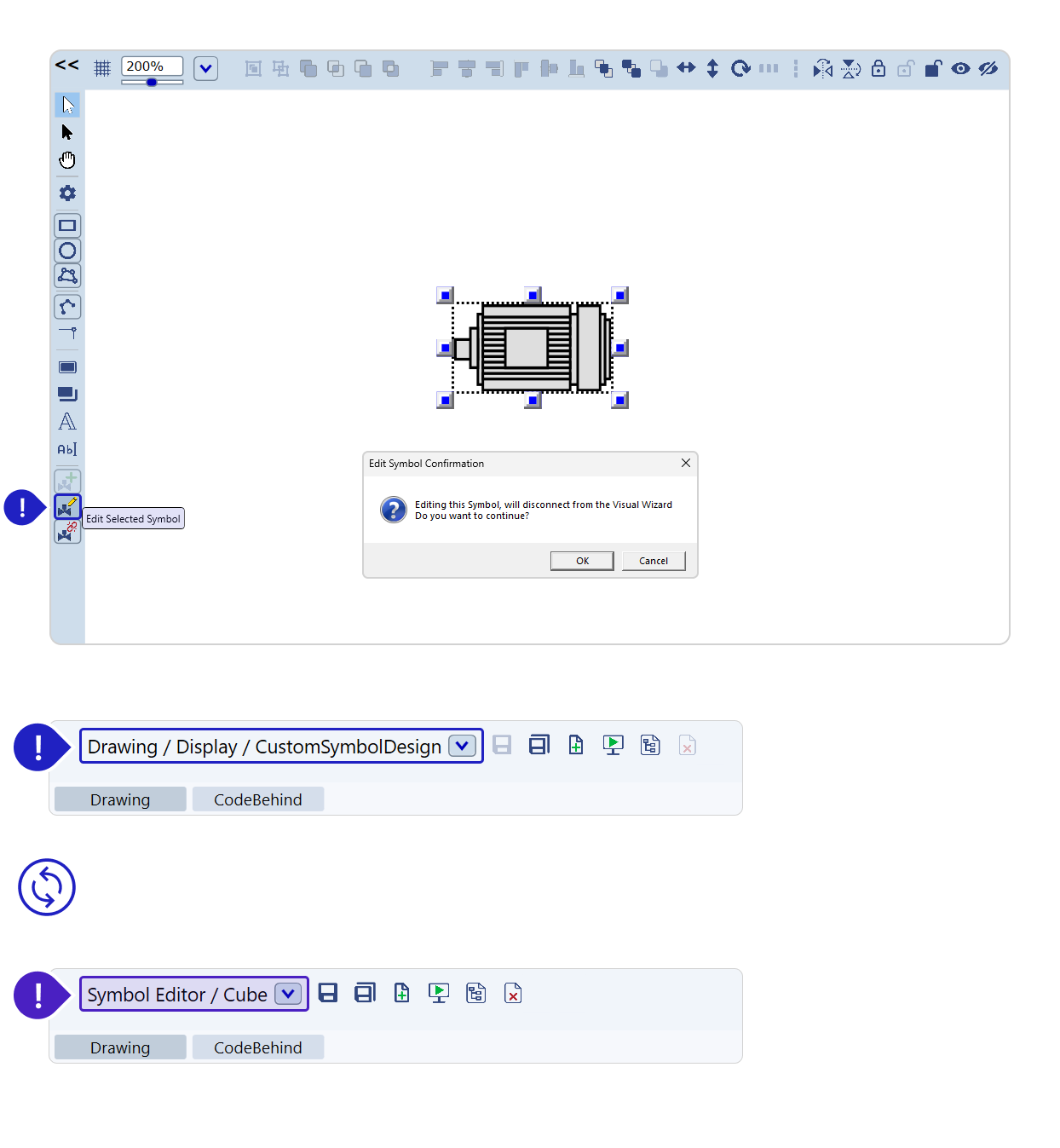The image size is (1060, 1148).
Task: Open Drawing tab under Symbol Editor / Cube
Action: point(120,1047)
